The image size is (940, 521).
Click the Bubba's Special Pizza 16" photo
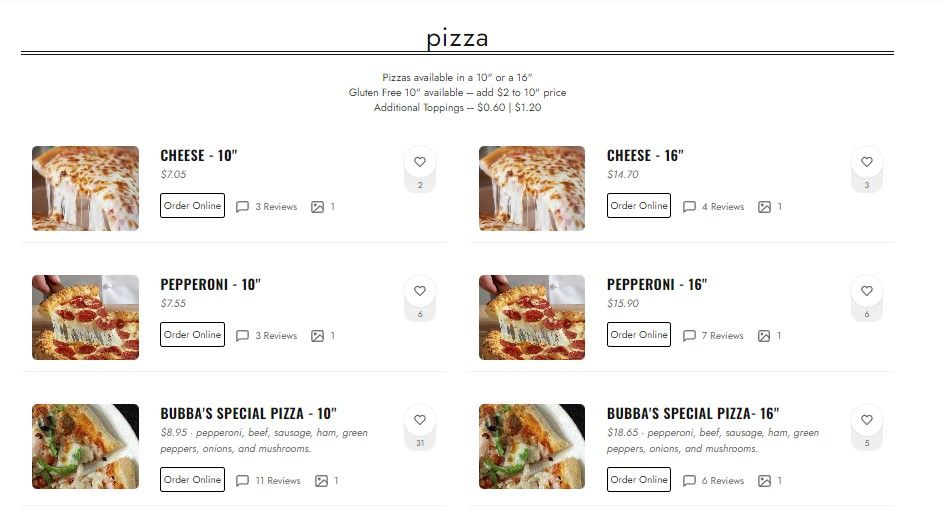[x=532, y=446]
